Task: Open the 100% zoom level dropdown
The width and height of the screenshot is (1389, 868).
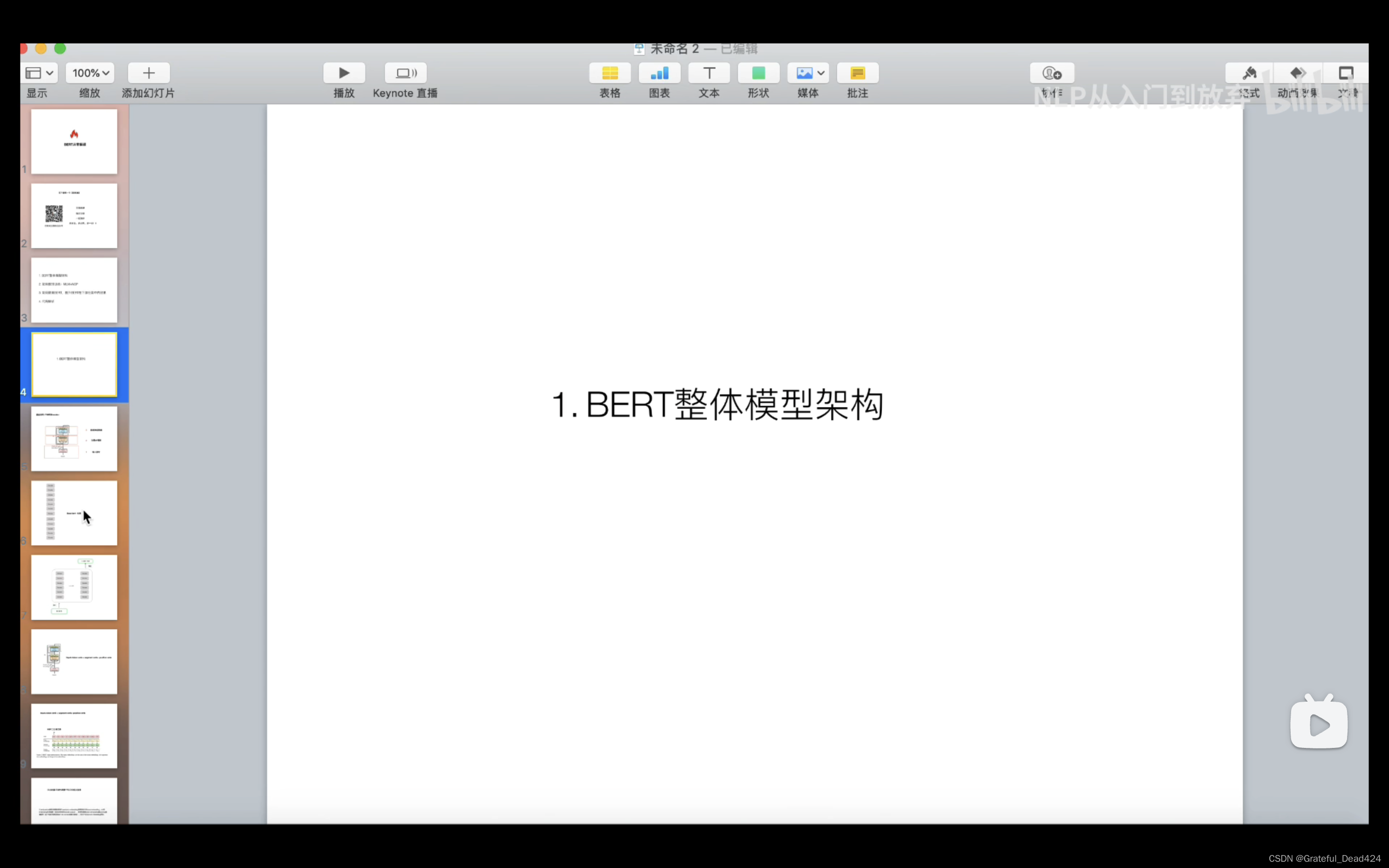Action: [x=90, y=73]
